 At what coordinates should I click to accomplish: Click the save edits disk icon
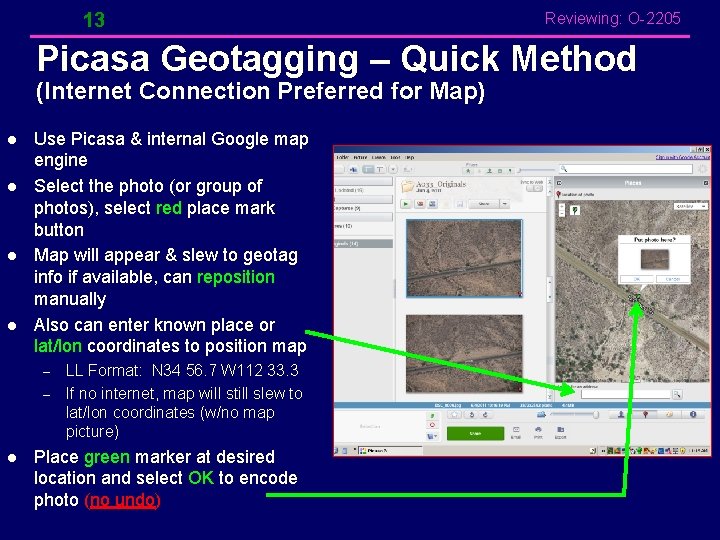click(x=460, y=204)
